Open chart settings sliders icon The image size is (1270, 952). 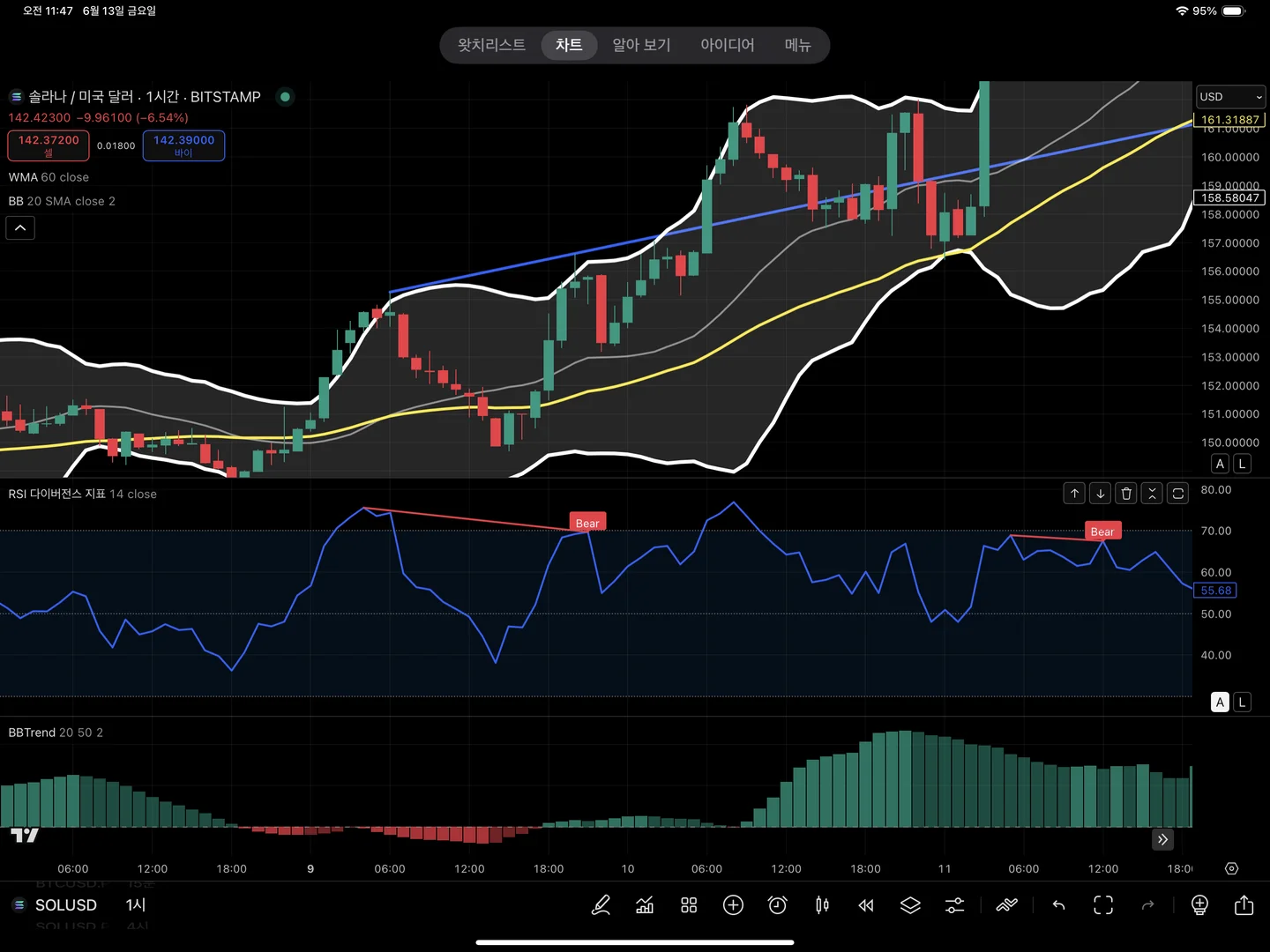954,905
